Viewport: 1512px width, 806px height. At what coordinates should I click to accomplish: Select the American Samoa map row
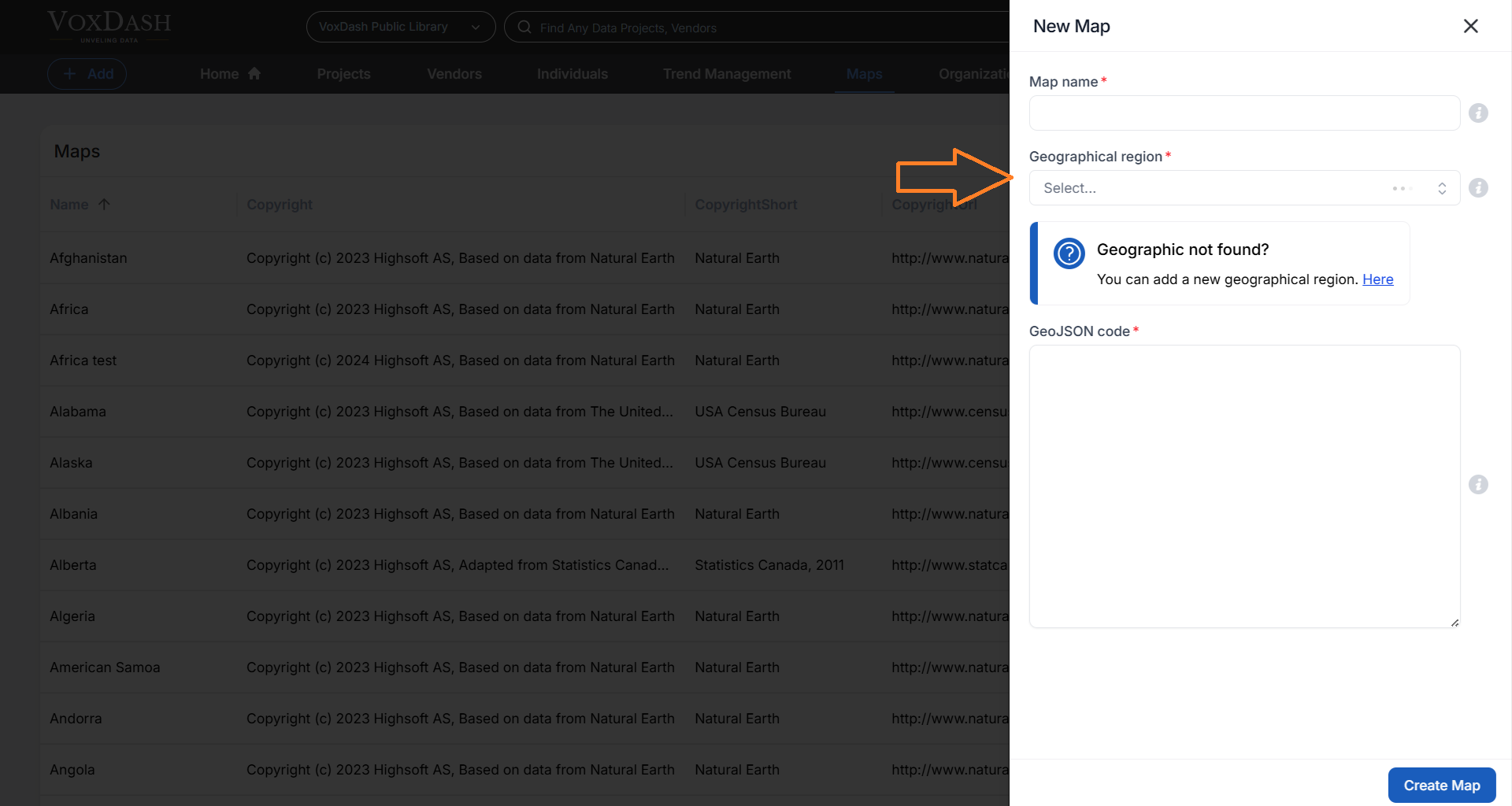(524, 667)
